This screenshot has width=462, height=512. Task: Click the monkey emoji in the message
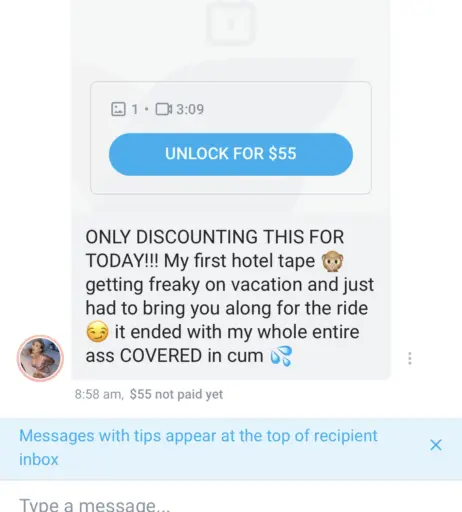point(332,262)
